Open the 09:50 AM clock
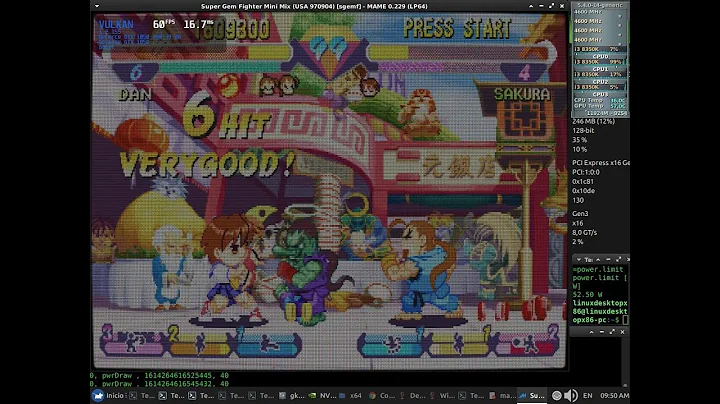 coord(614,395)
